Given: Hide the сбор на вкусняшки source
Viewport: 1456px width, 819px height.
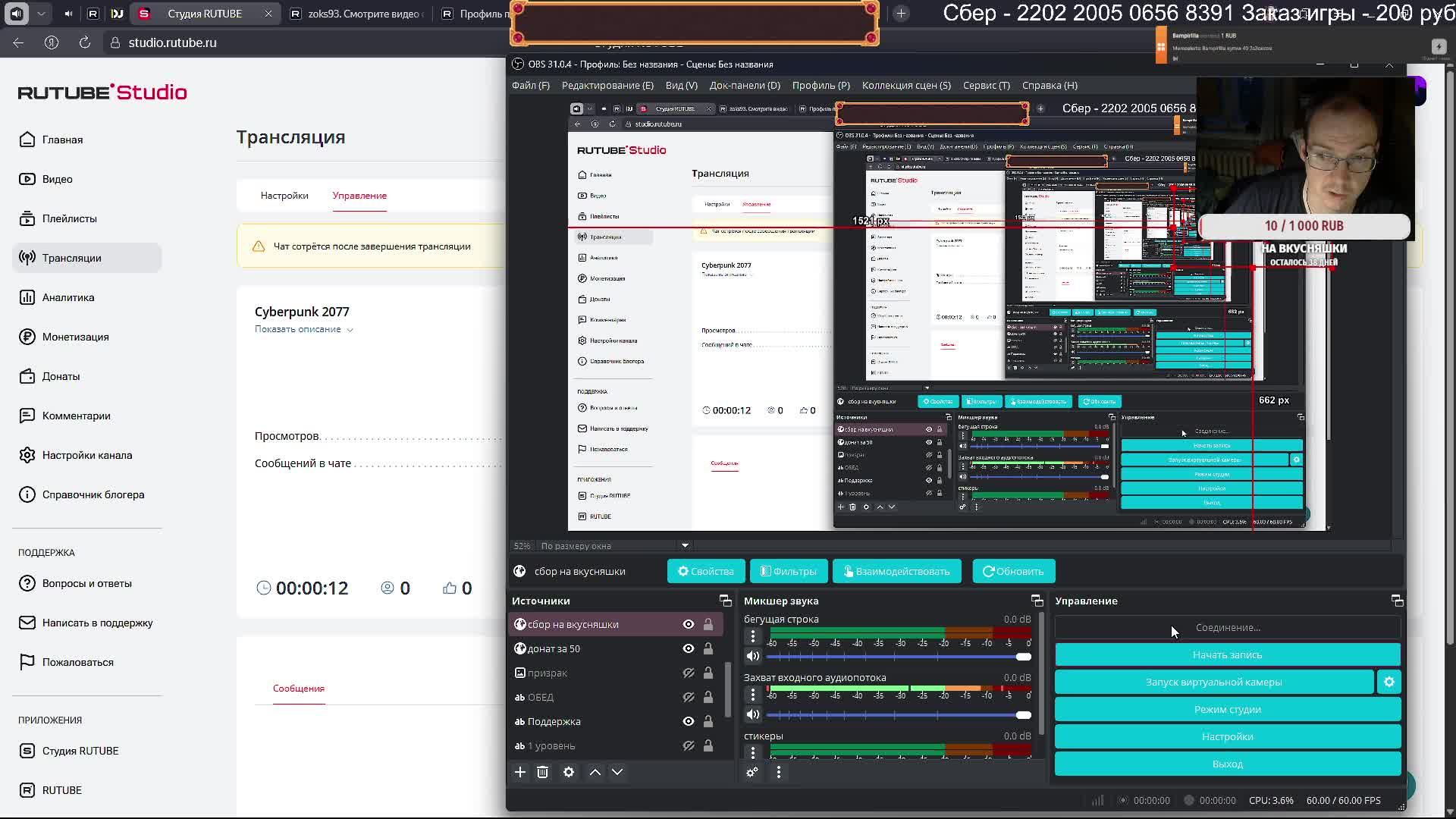Looking at the screenshot, I should 689,624.
